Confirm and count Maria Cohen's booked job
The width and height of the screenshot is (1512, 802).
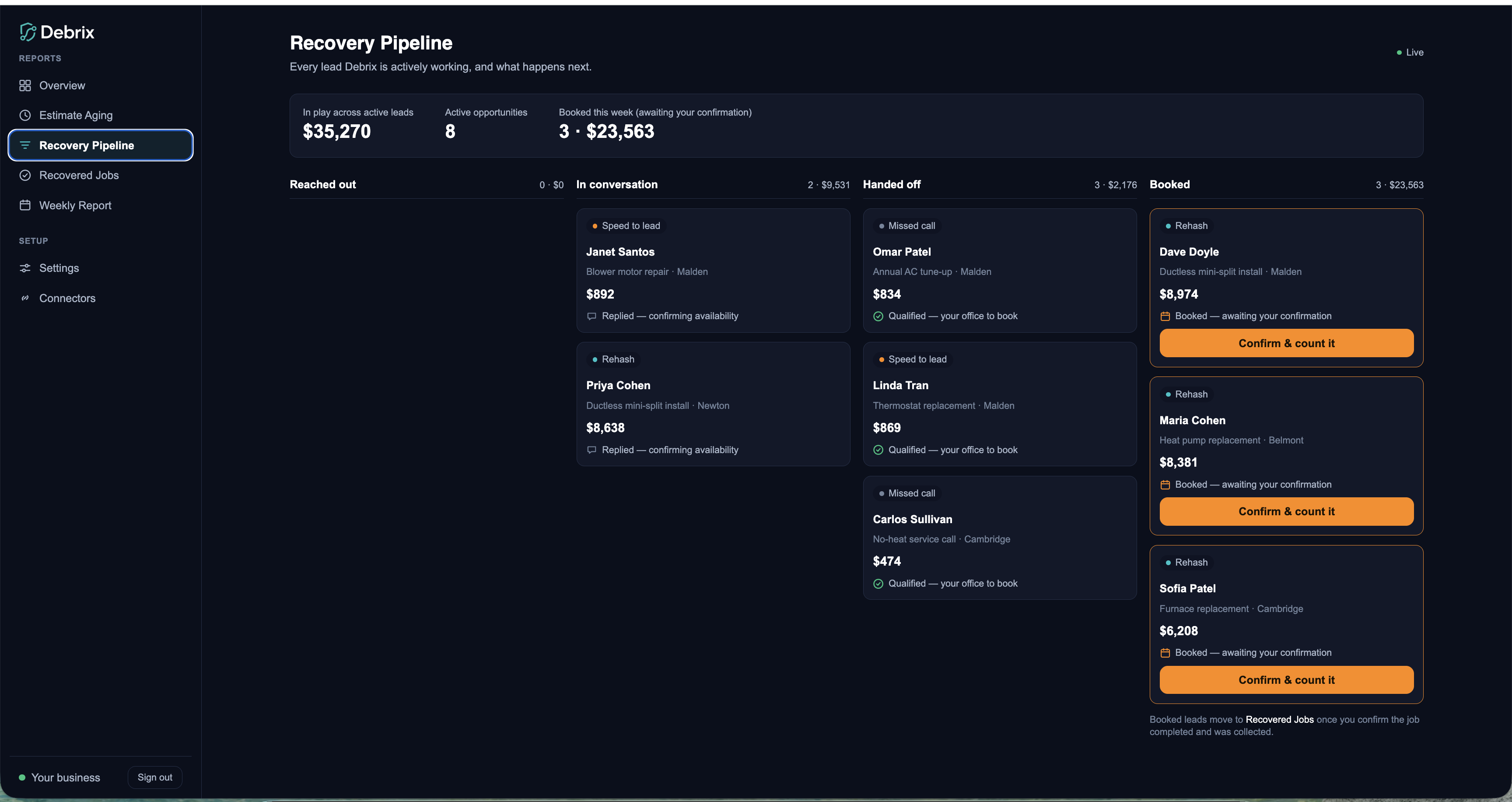point(1286,511)
